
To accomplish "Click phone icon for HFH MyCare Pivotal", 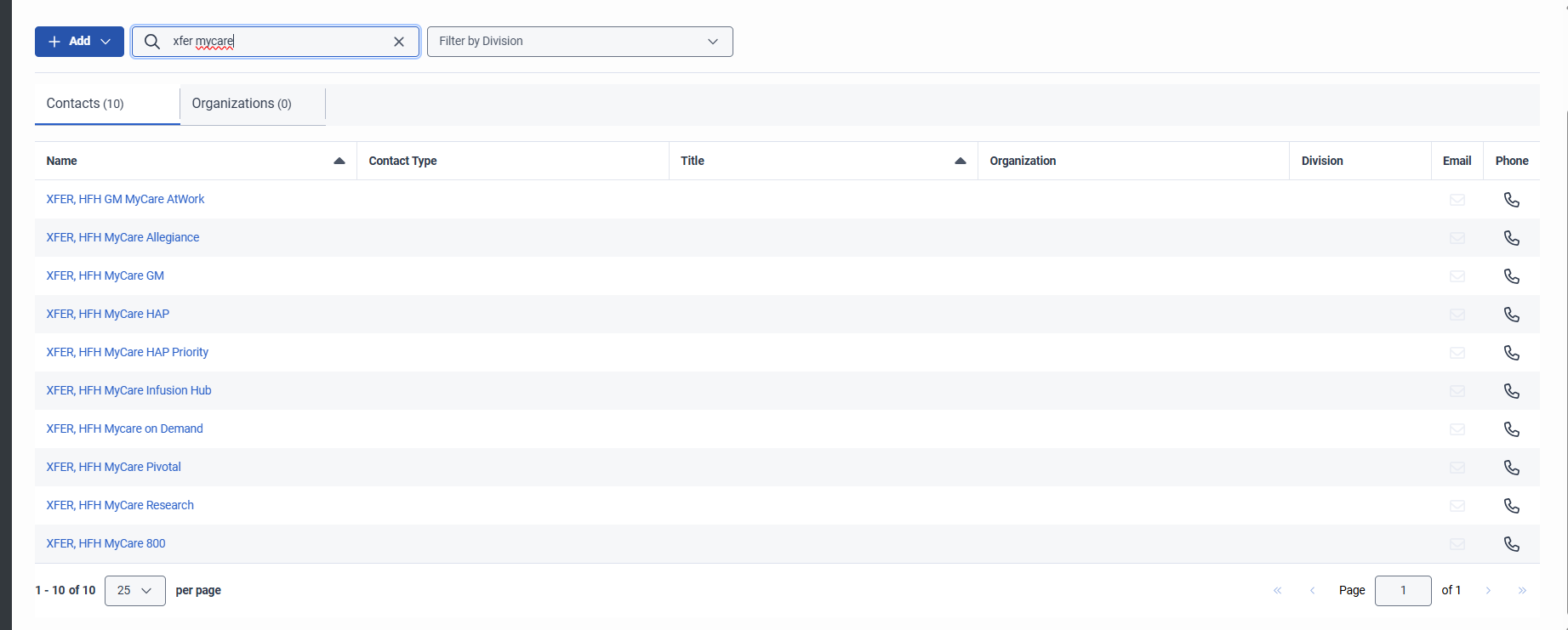I will point(1511,468).
